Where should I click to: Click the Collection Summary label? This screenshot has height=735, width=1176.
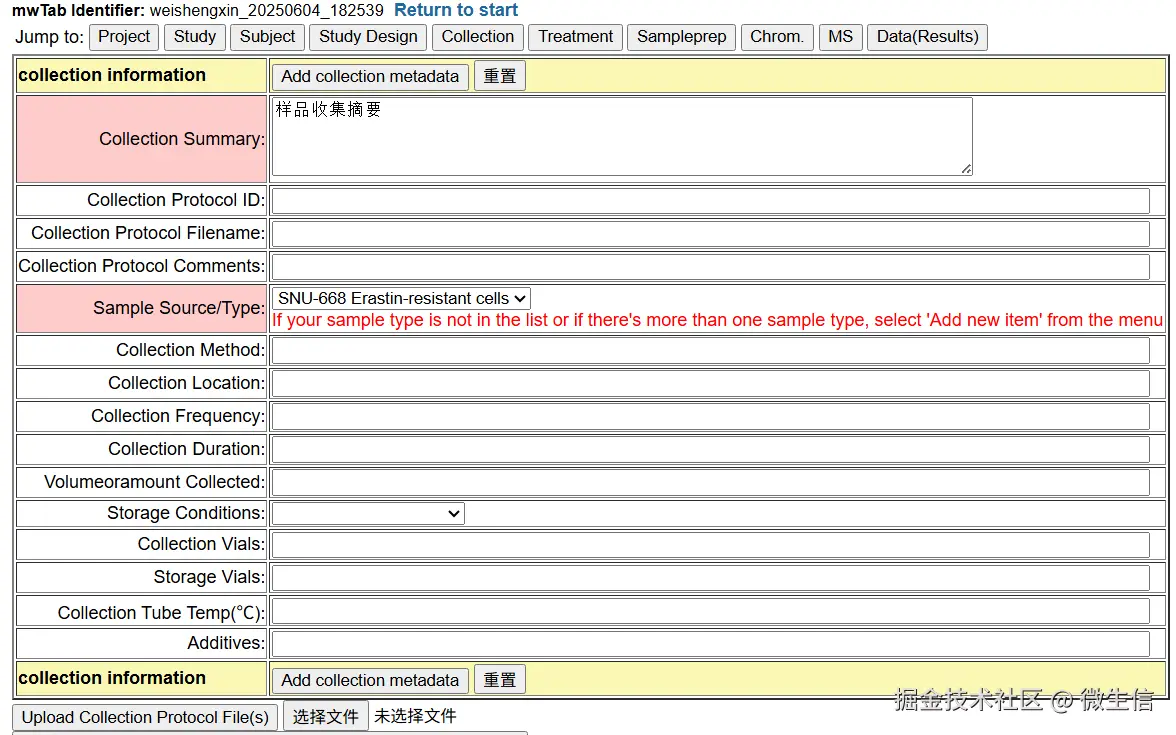tap(182, 139)
